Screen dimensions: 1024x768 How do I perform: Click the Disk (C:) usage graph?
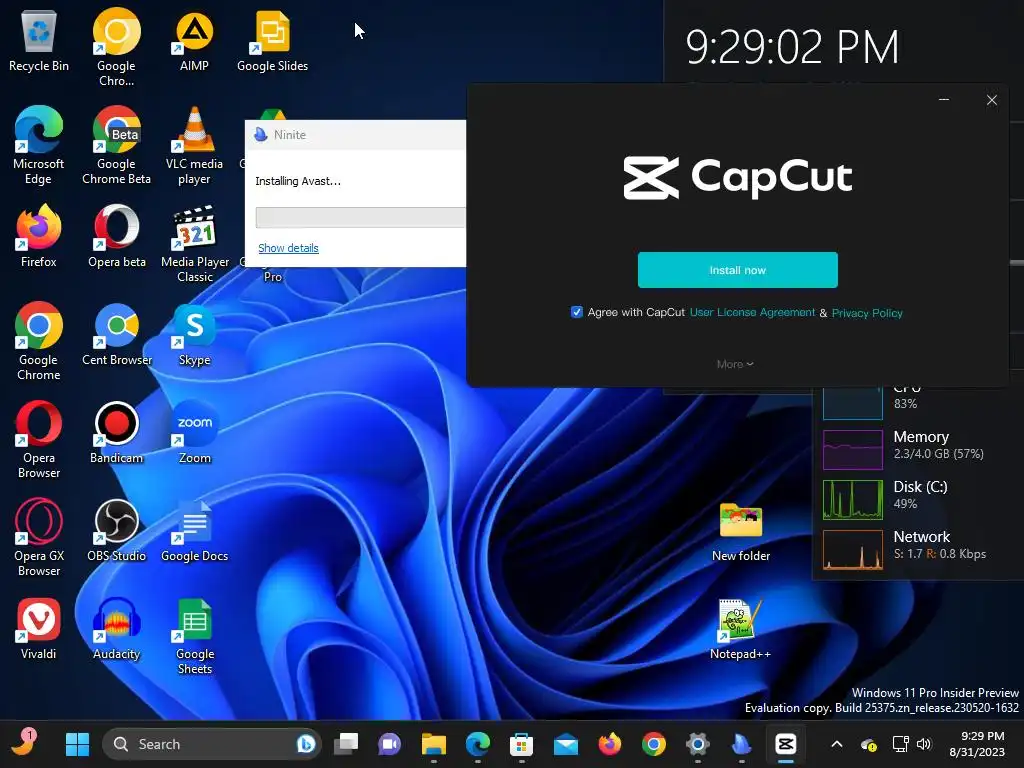853,500
